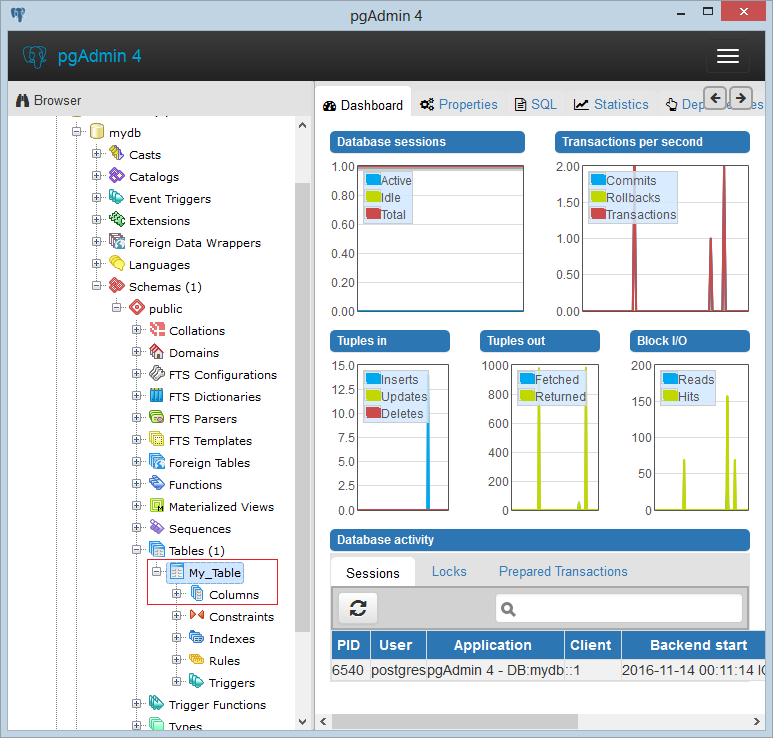The image size is (773, 738).
Task: Click the Materialized Views icon
Action: pos(157,506)
